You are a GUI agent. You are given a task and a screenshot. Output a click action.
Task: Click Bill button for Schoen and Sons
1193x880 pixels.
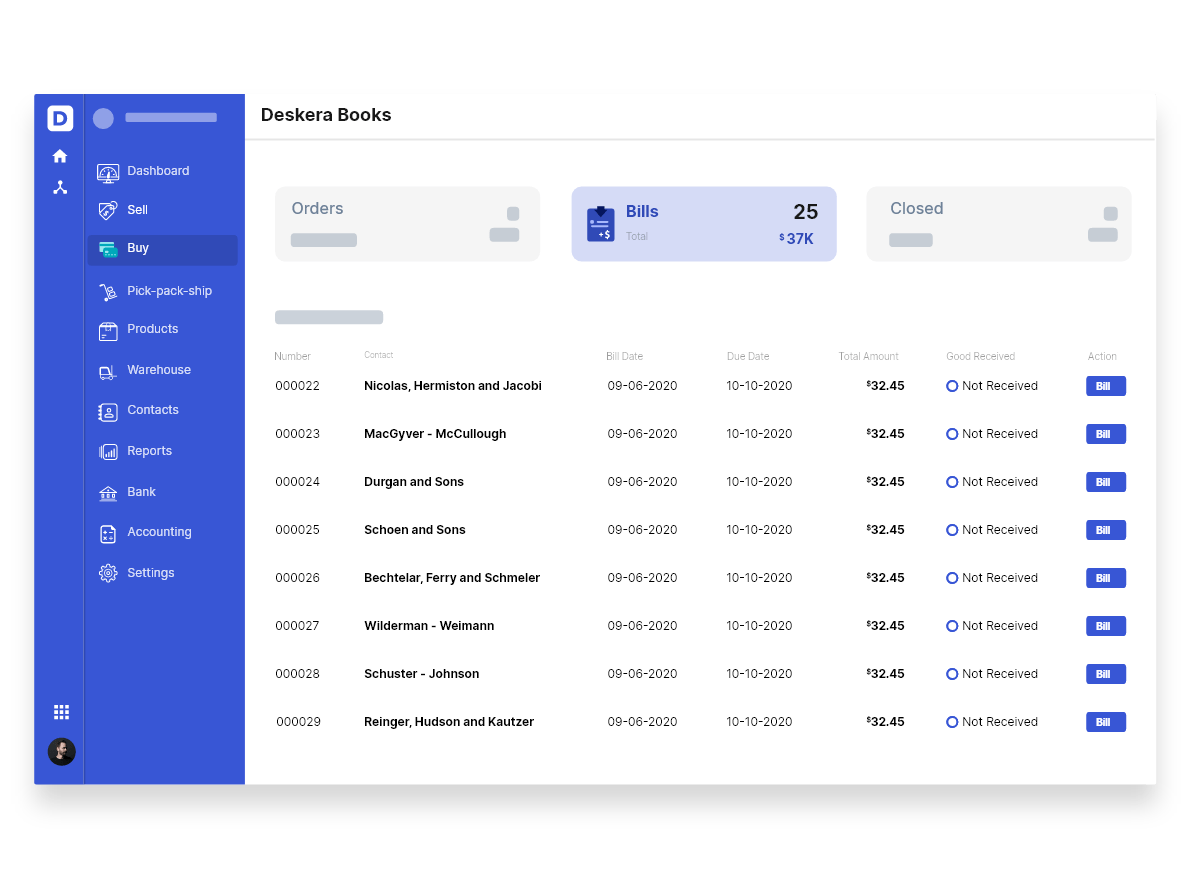point(1106,529)
